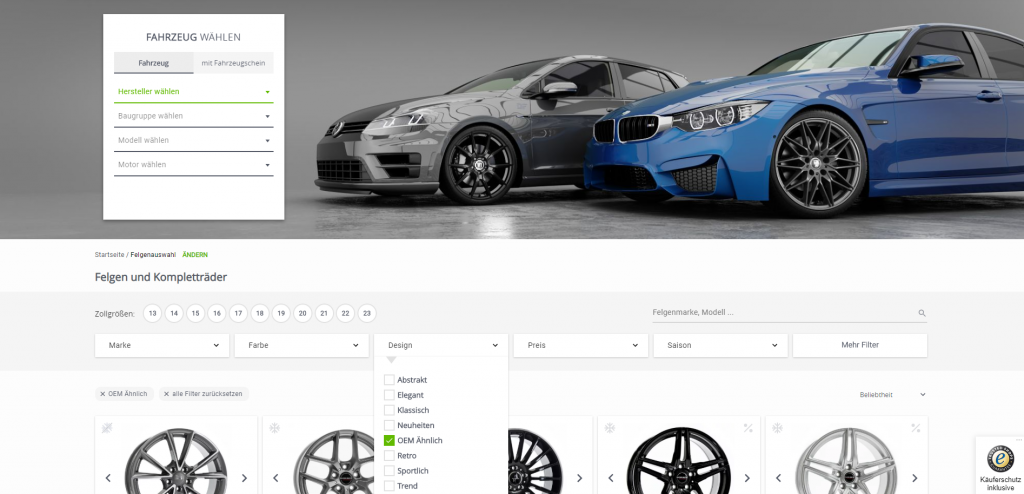Image resolution: width=1024 pixels, height=494 pixels.
Task: Show next image of first wheel card
Action: pos(244,478)
